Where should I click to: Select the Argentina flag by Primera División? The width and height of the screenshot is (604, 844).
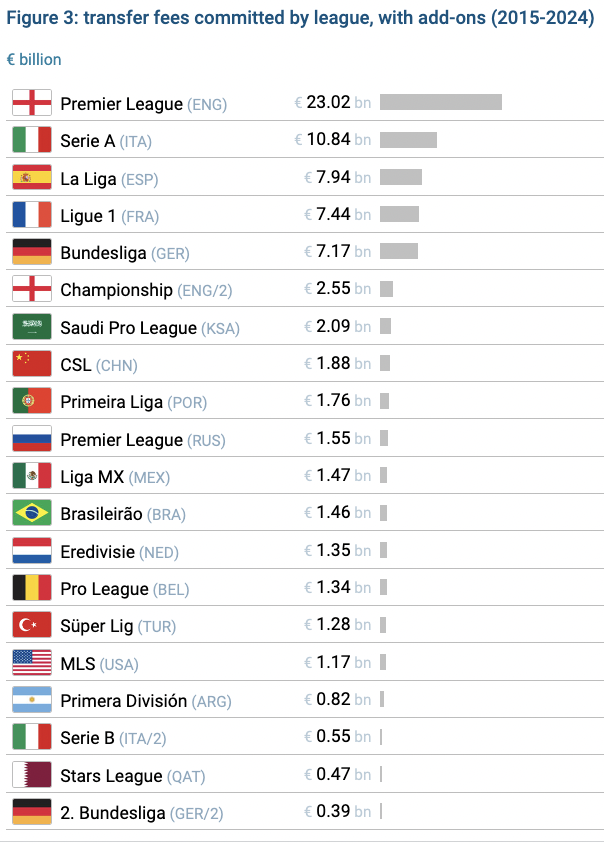pyautogui.click(x=31, y=700)
